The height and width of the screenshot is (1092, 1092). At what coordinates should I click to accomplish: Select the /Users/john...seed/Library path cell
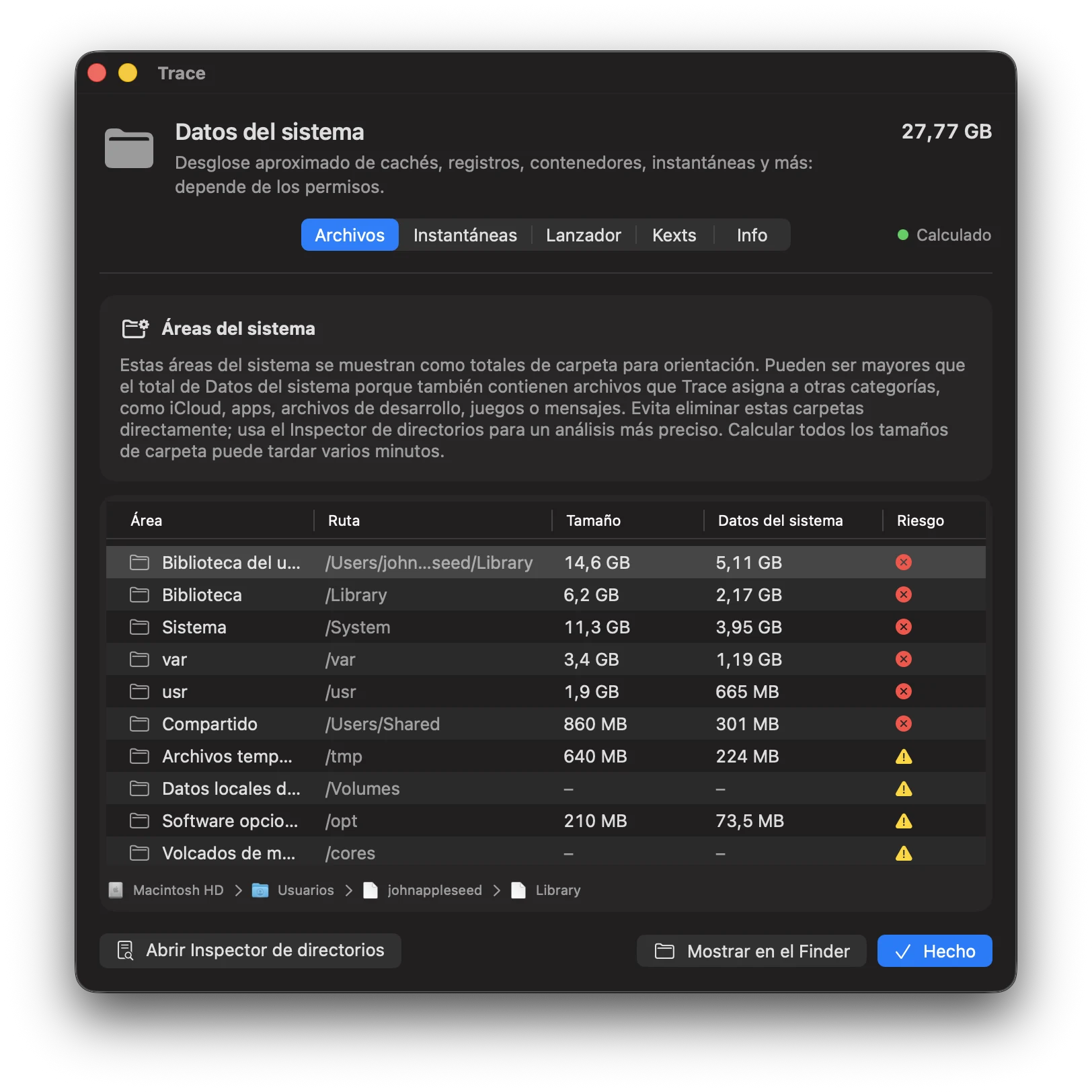pos(429,563)
